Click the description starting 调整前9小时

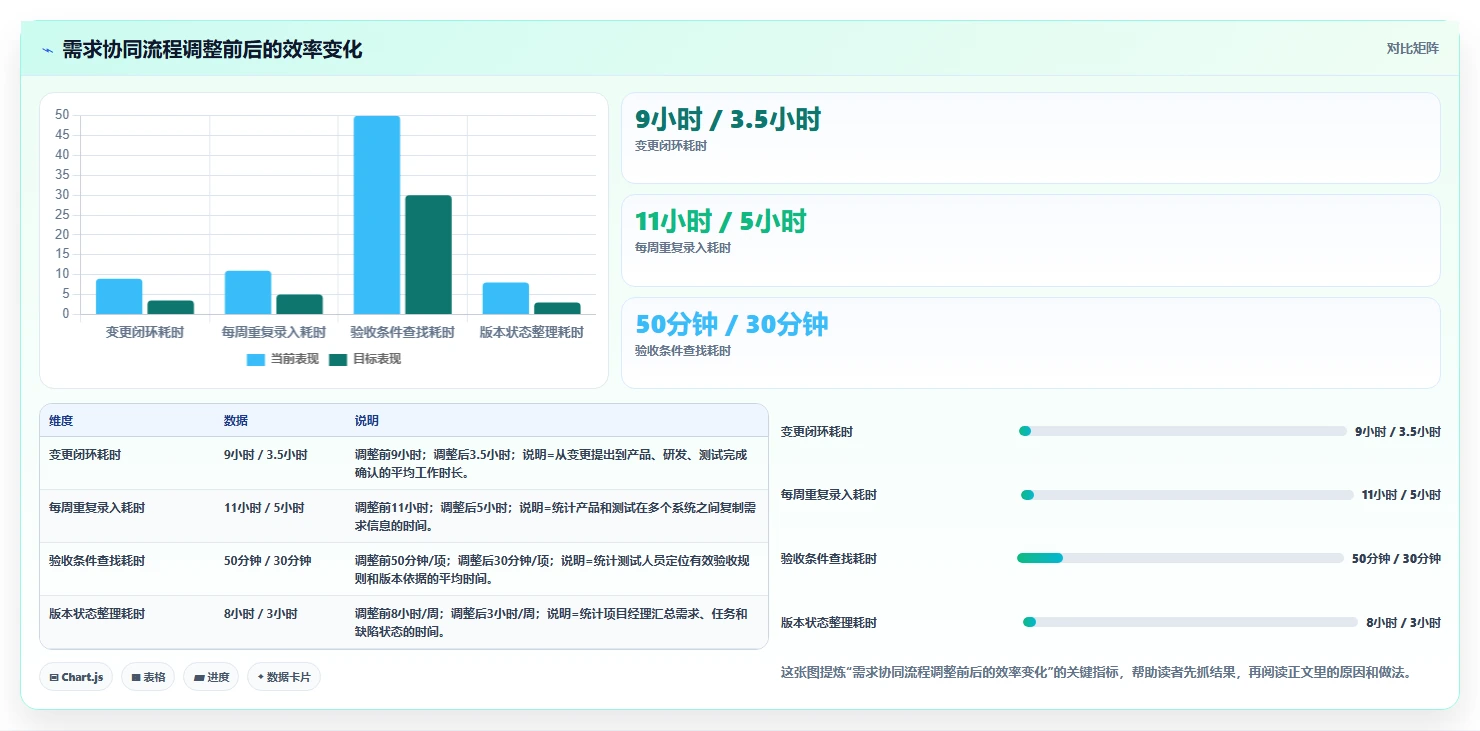click(551, 463)
